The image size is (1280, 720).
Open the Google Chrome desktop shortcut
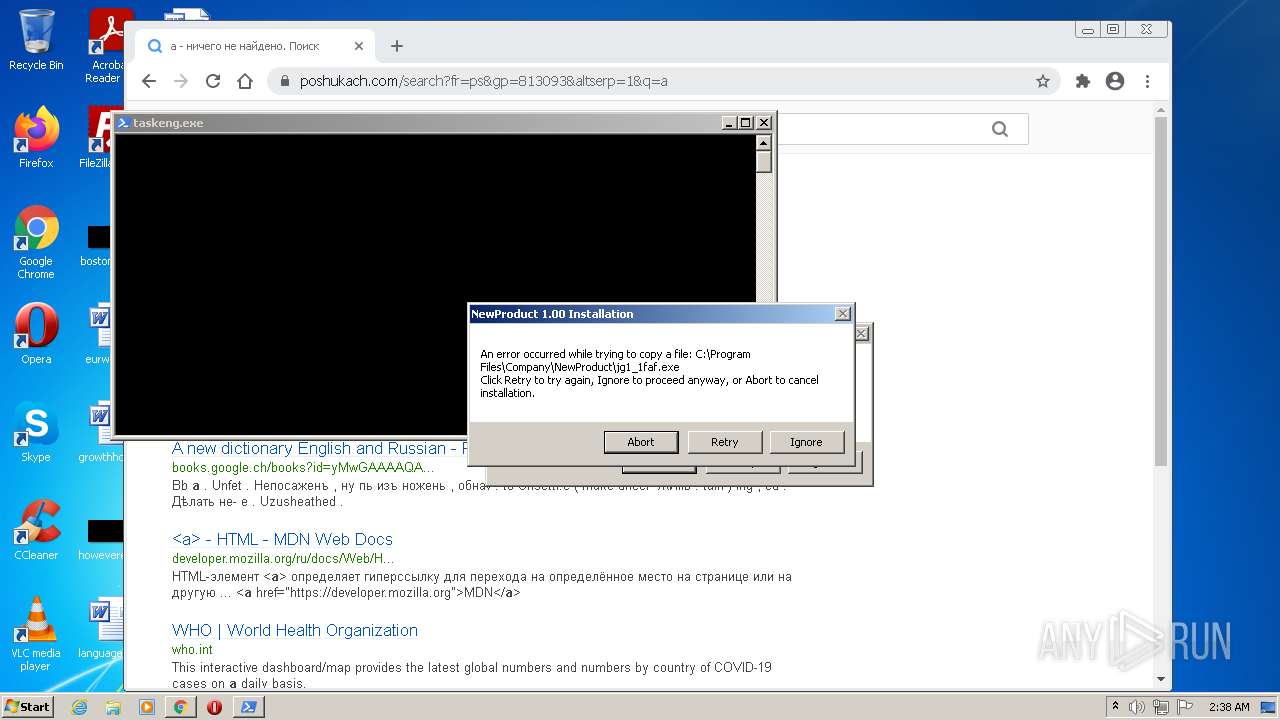tap(36, 243)
